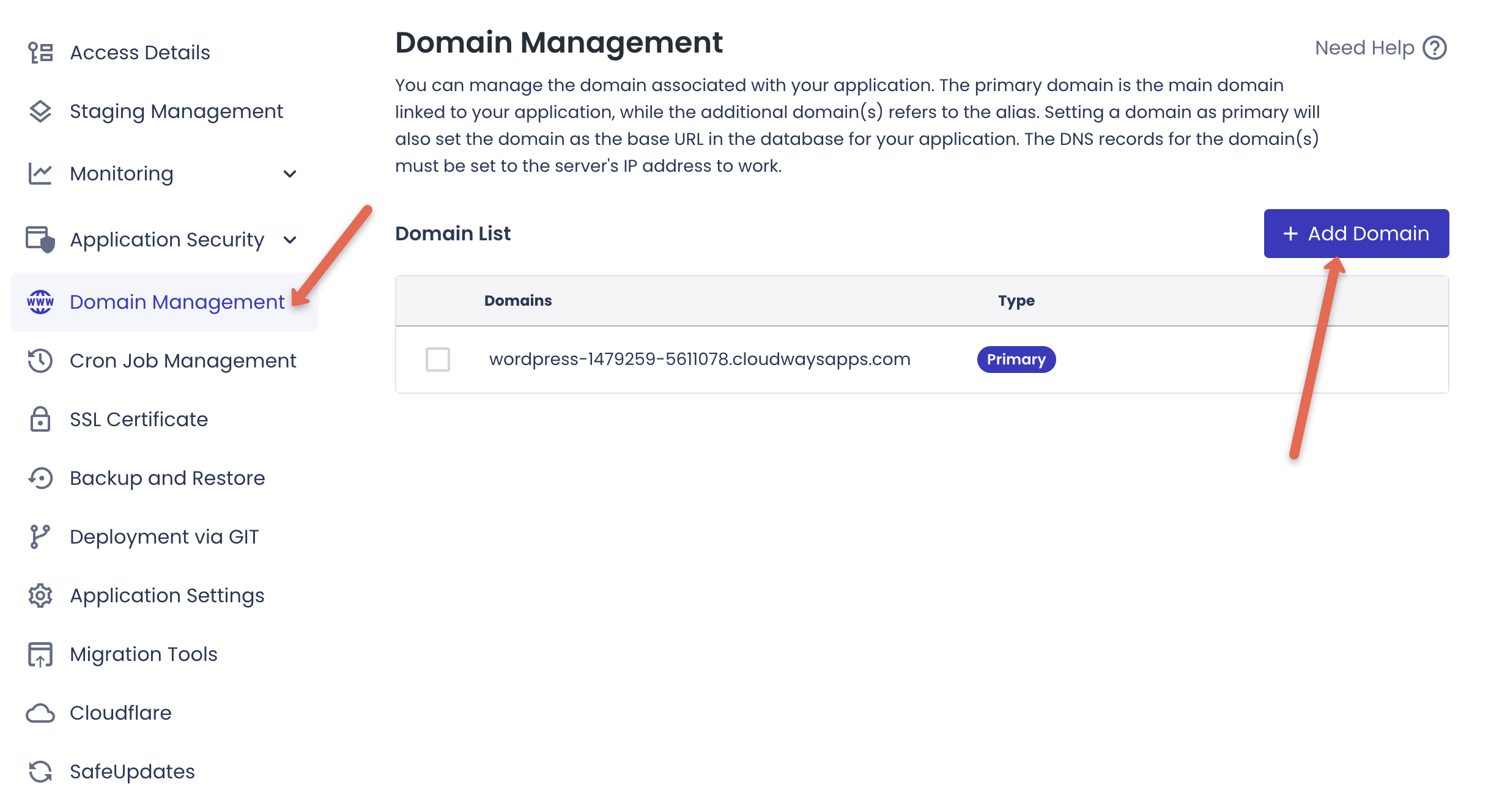Click the Backup and Restore icon
Image resolution: width=1491 pixels, height=812 pixels.
[39, 478]
